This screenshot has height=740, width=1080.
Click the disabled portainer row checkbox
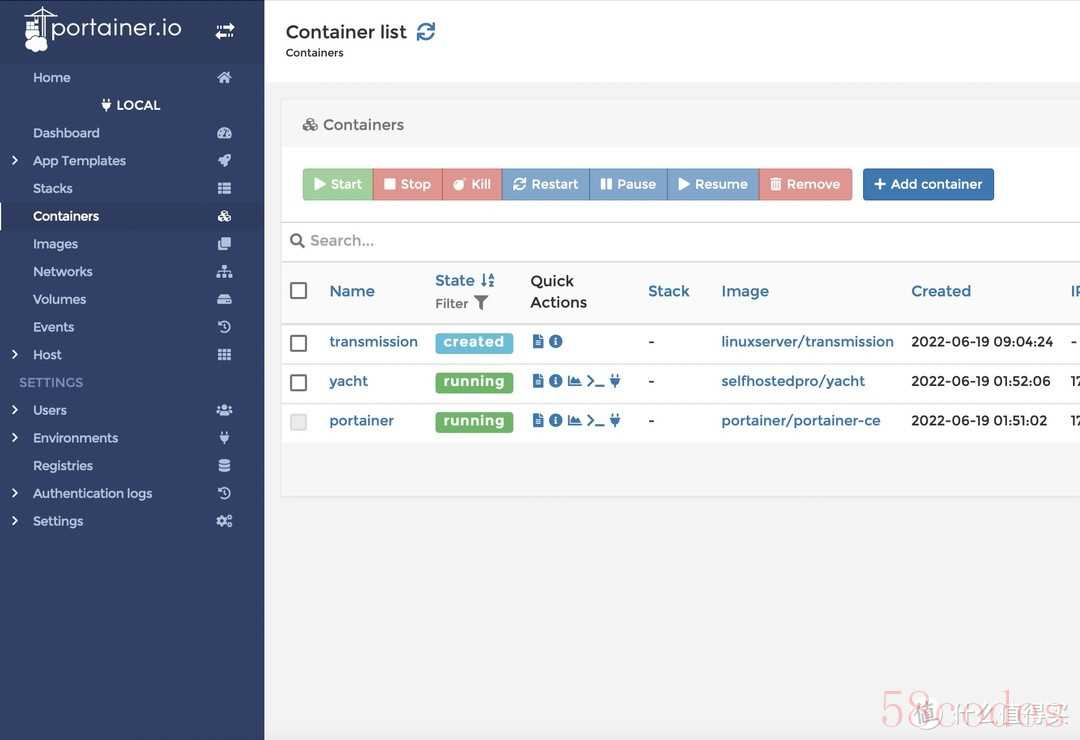[x=298, y=422]
